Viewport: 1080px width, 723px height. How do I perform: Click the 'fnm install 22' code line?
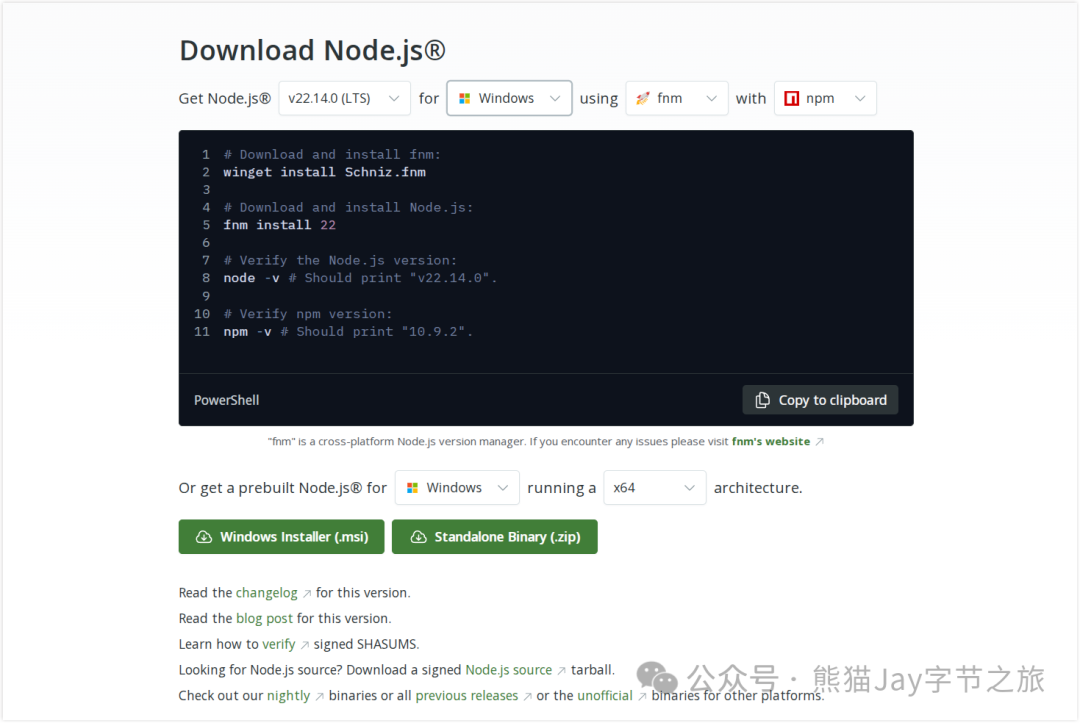click(280, 225)
